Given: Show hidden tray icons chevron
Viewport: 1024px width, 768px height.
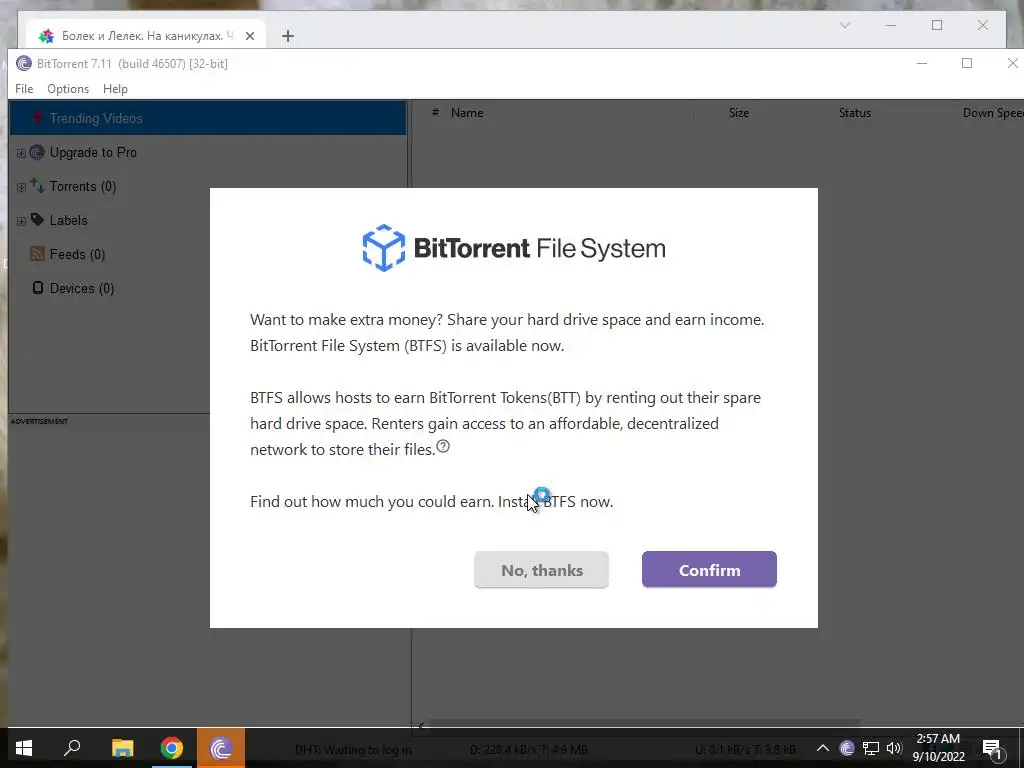Looking at the screenshot, I should (x=823, y=748).
